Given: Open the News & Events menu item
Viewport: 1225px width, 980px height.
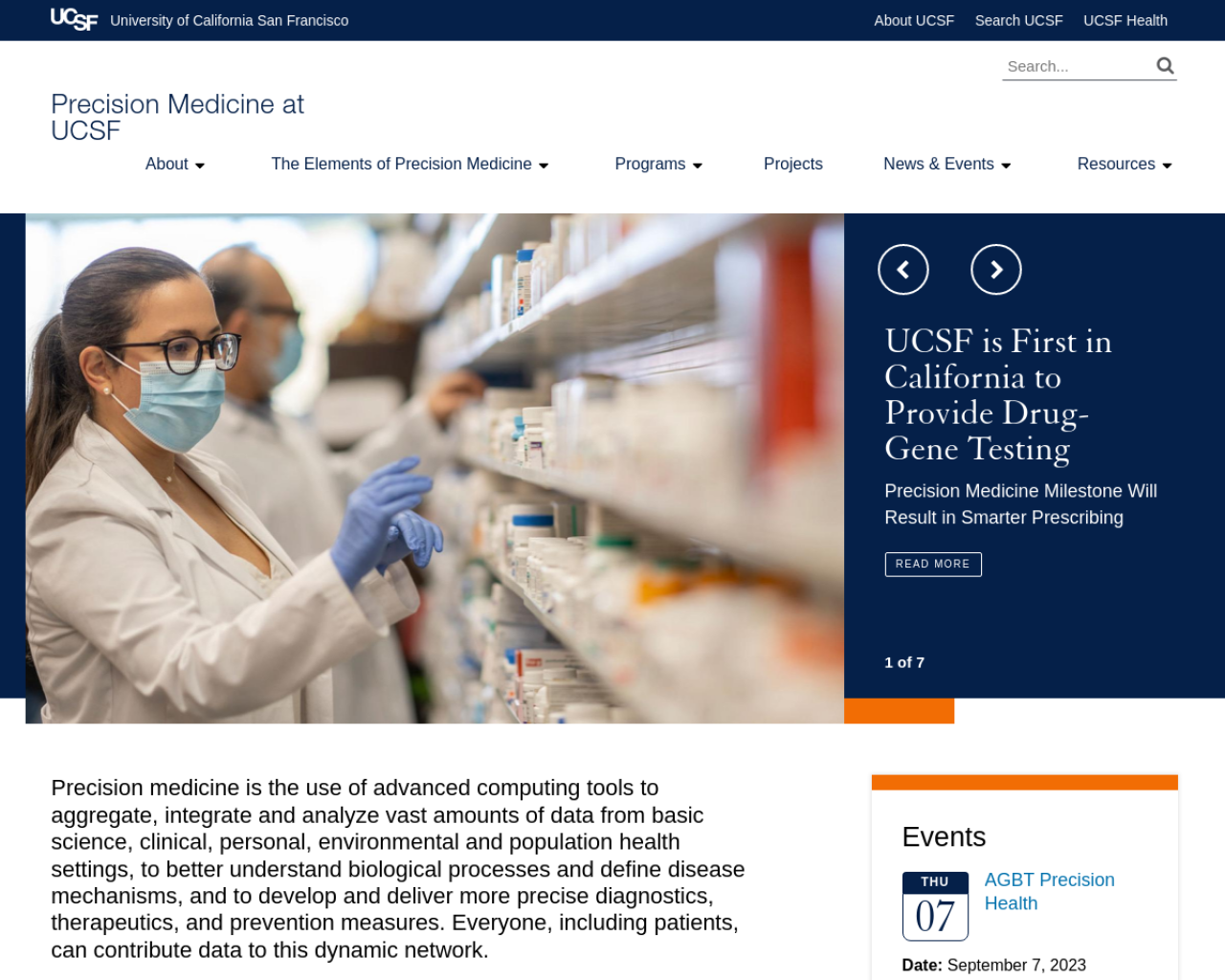Looking at the screenshot, I should 939,164.
